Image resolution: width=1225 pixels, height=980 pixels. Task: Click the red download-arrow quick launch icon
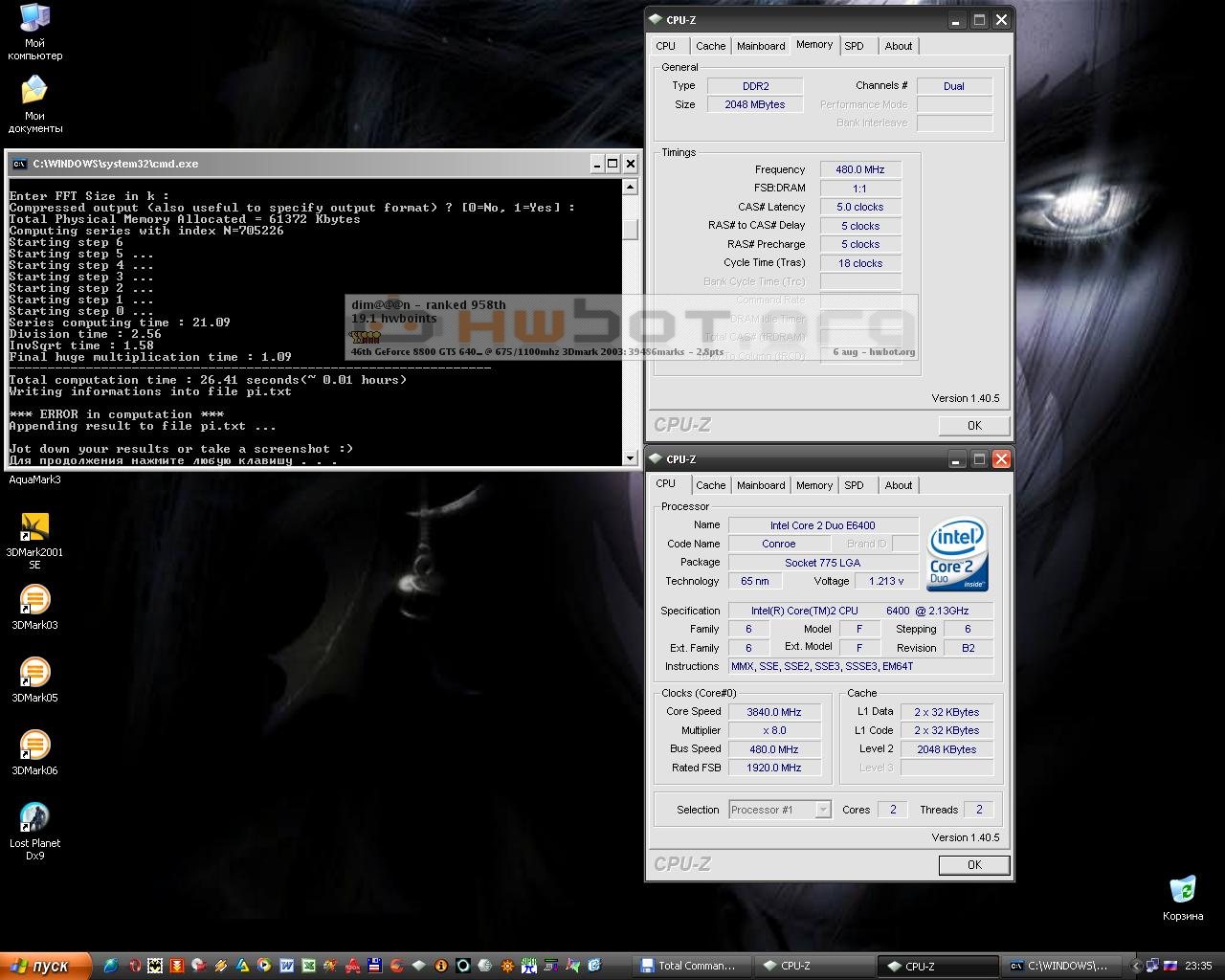pos(176,966)
